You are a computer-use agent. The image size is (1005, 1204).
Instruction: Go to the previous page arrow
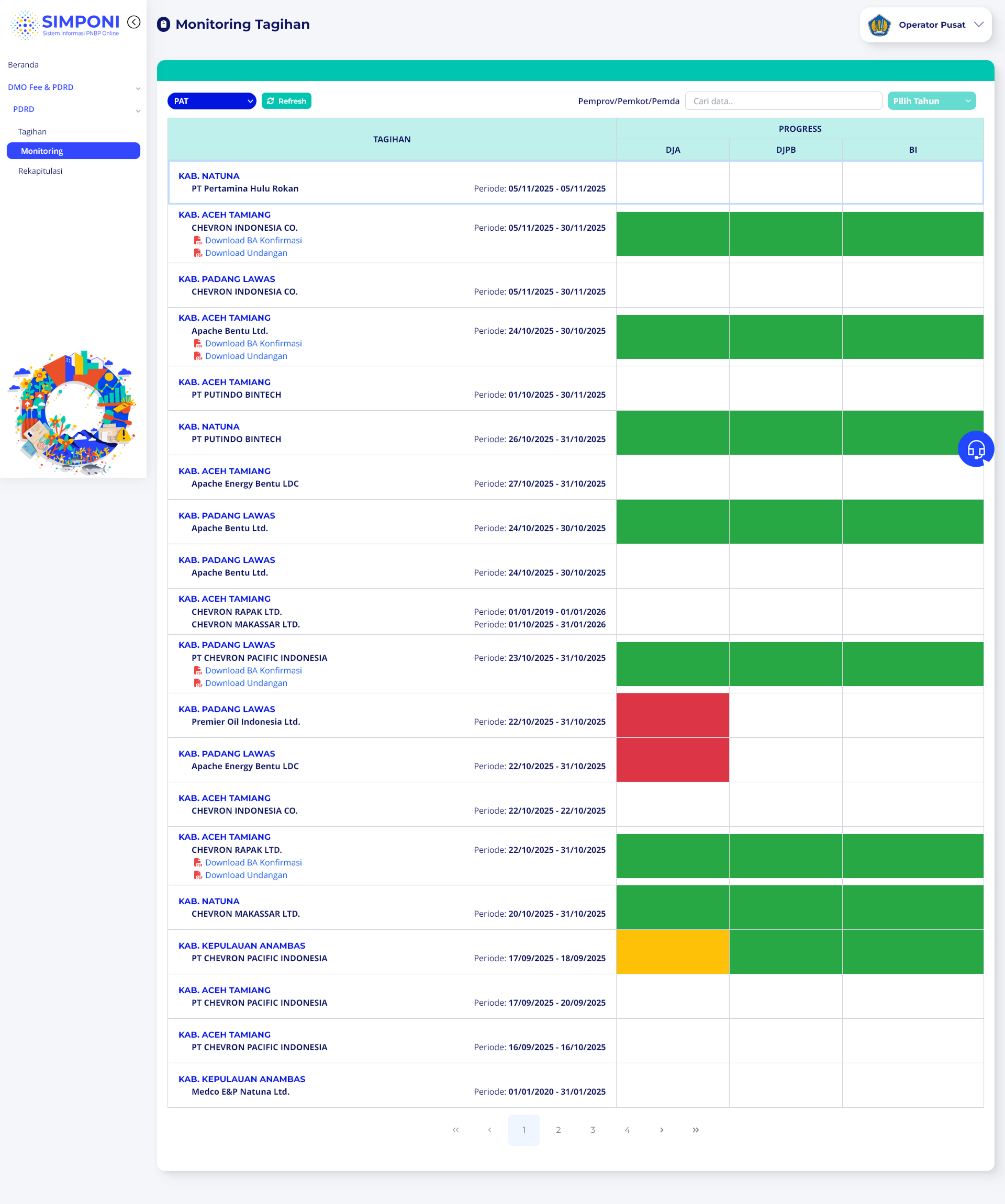[489, 1130]
